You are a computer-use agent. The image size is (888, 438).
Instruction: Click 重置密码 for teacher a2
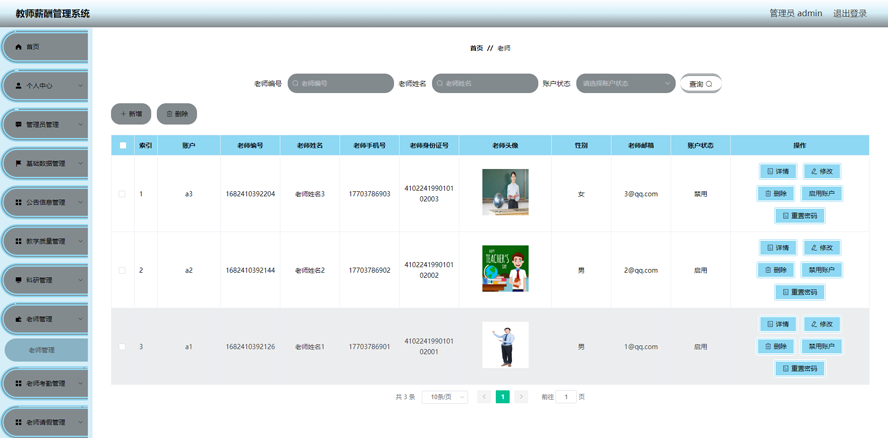click(800, 292)
